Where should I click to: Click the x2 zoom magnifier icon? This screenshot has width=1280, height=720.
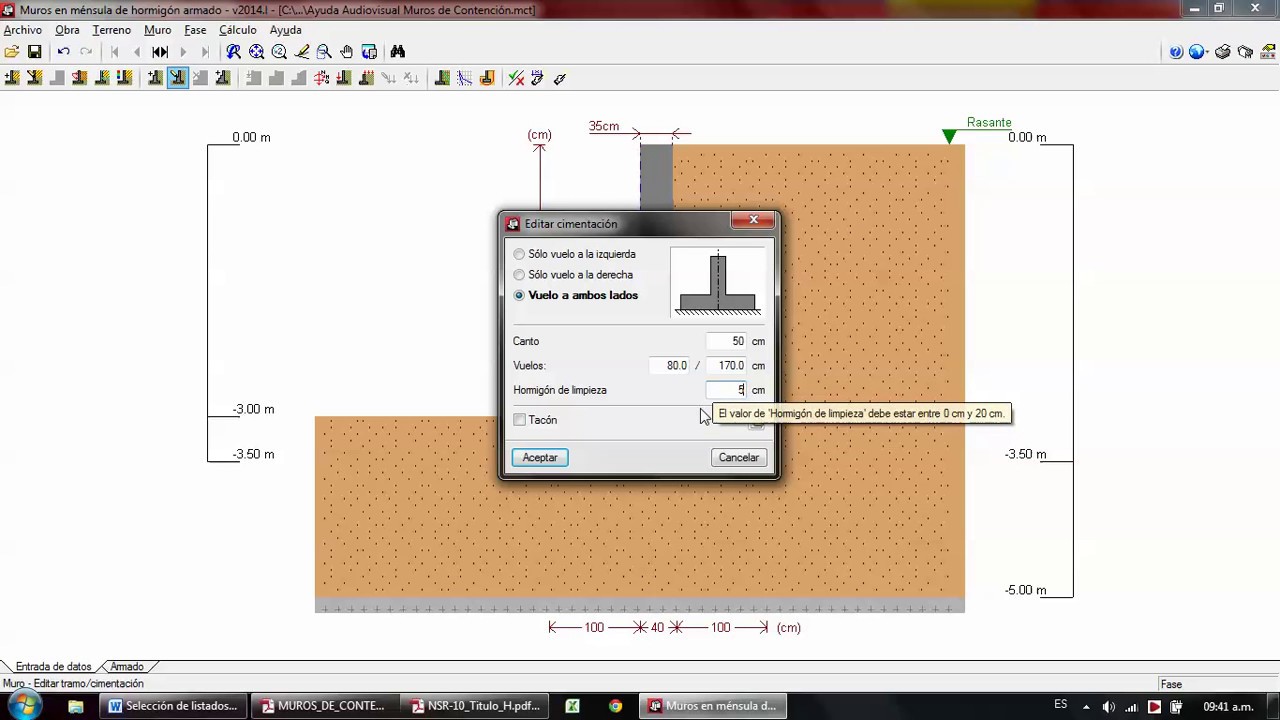pos(279,52)
